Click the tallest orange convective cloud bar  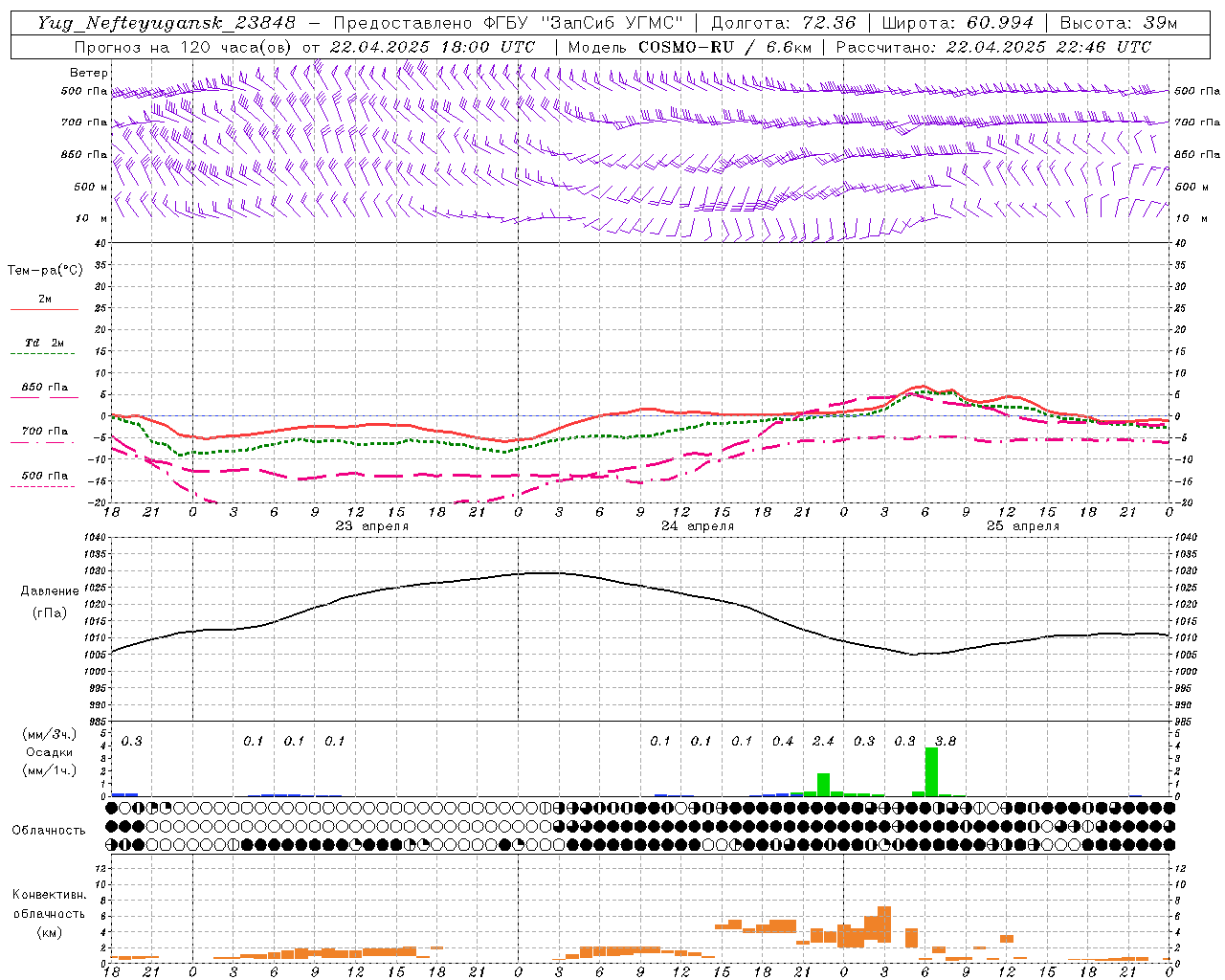[884, 924]
